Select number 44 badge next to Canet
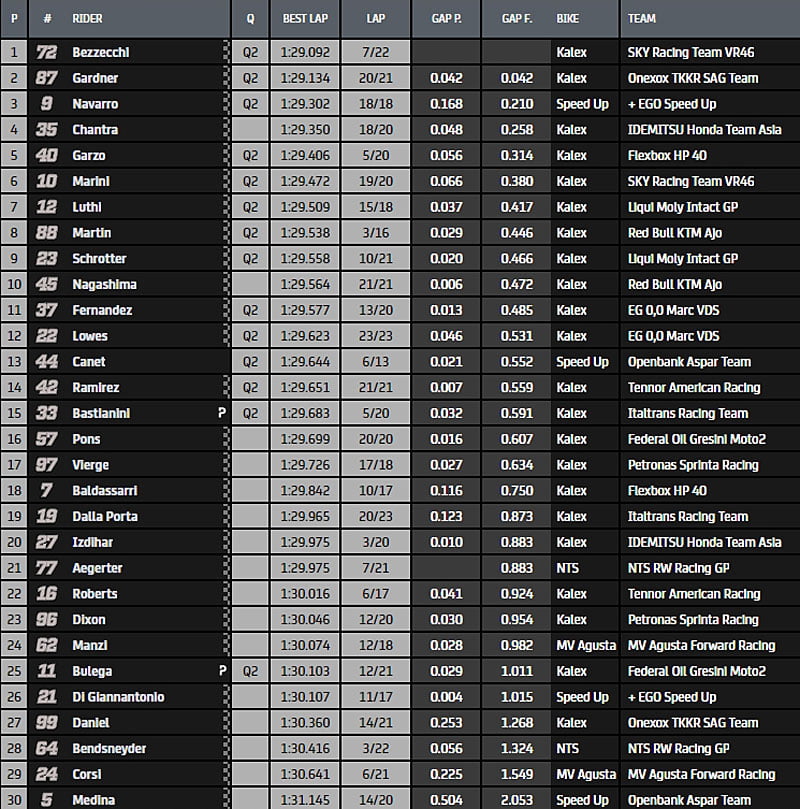 pyautogui.click(x=46, y=362)
